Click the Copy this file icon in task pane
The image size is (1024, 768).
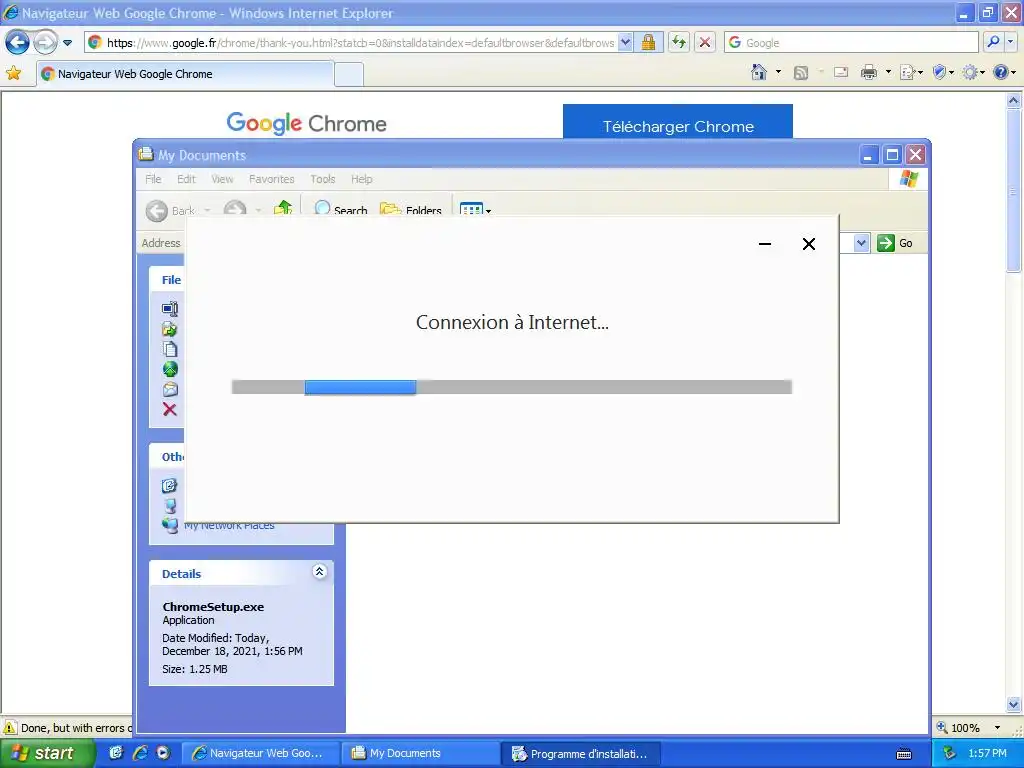[x=170, y=349]
